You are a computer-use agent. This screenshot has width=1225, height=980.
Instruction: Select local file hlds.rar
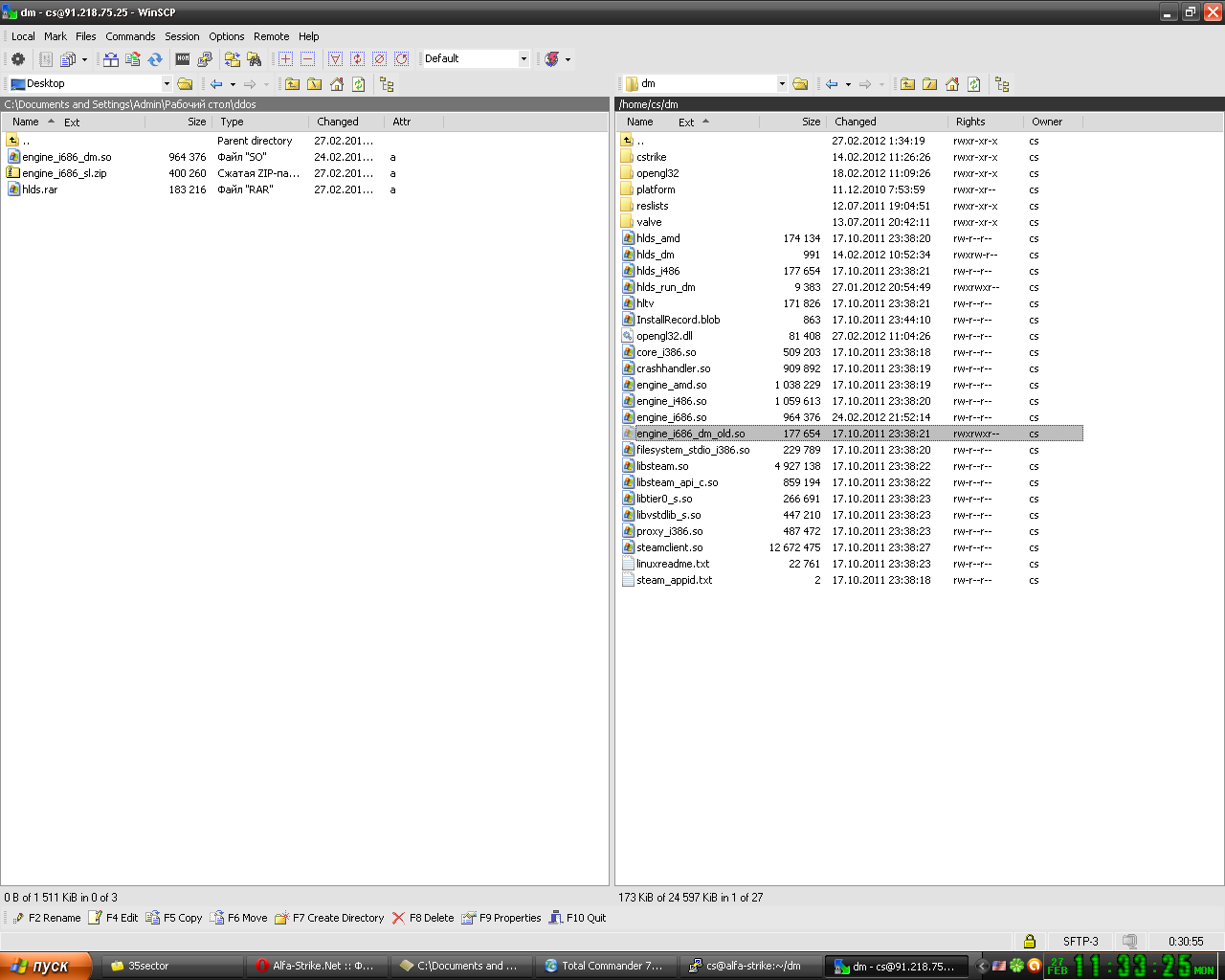[39, 189]
